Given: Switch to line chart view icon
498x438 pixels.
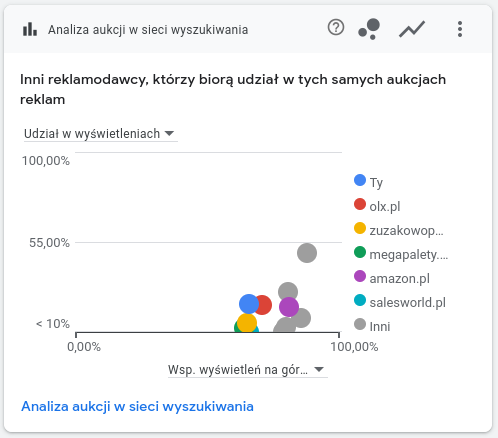Looking at the screenshot, I should [x=412, y=29].
